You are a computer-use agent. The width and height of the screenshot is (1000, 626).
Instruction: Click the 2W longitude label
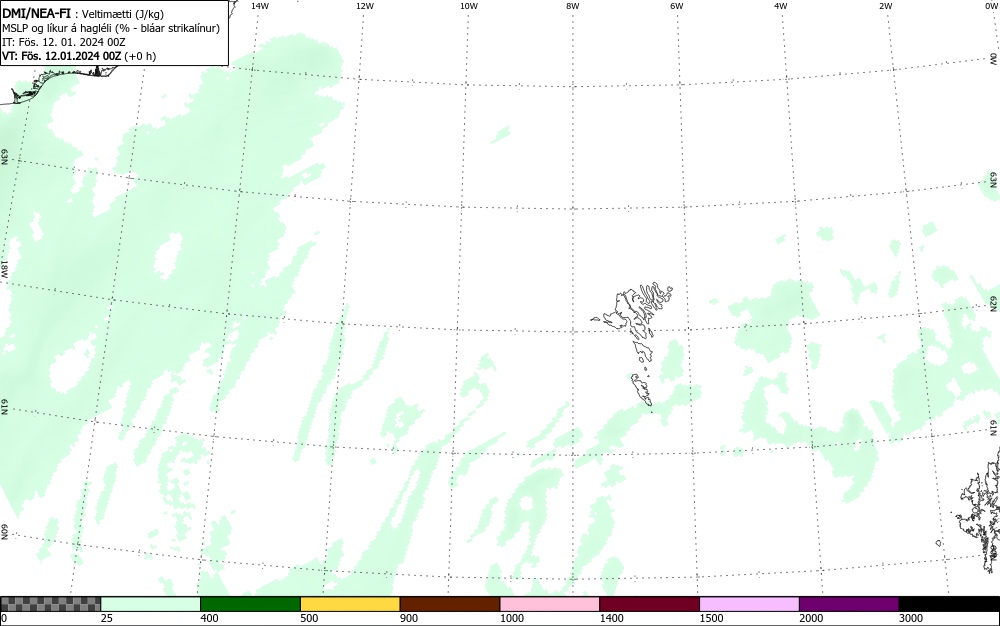pyautogui.click(x=885, y=6)
